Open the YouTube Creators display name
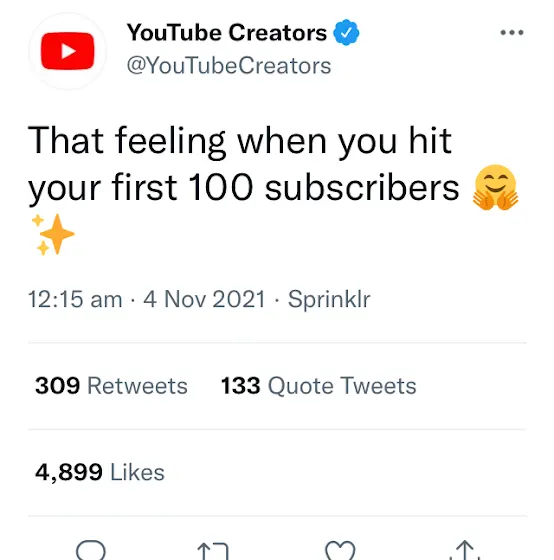 (x=227, y=32)
